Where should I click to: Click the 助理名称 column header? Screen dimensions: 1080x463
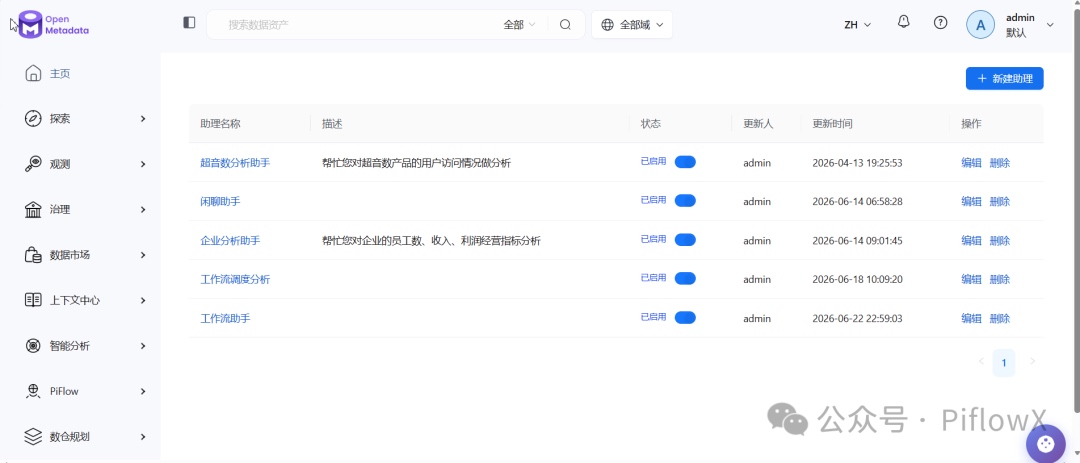point(220,124)
